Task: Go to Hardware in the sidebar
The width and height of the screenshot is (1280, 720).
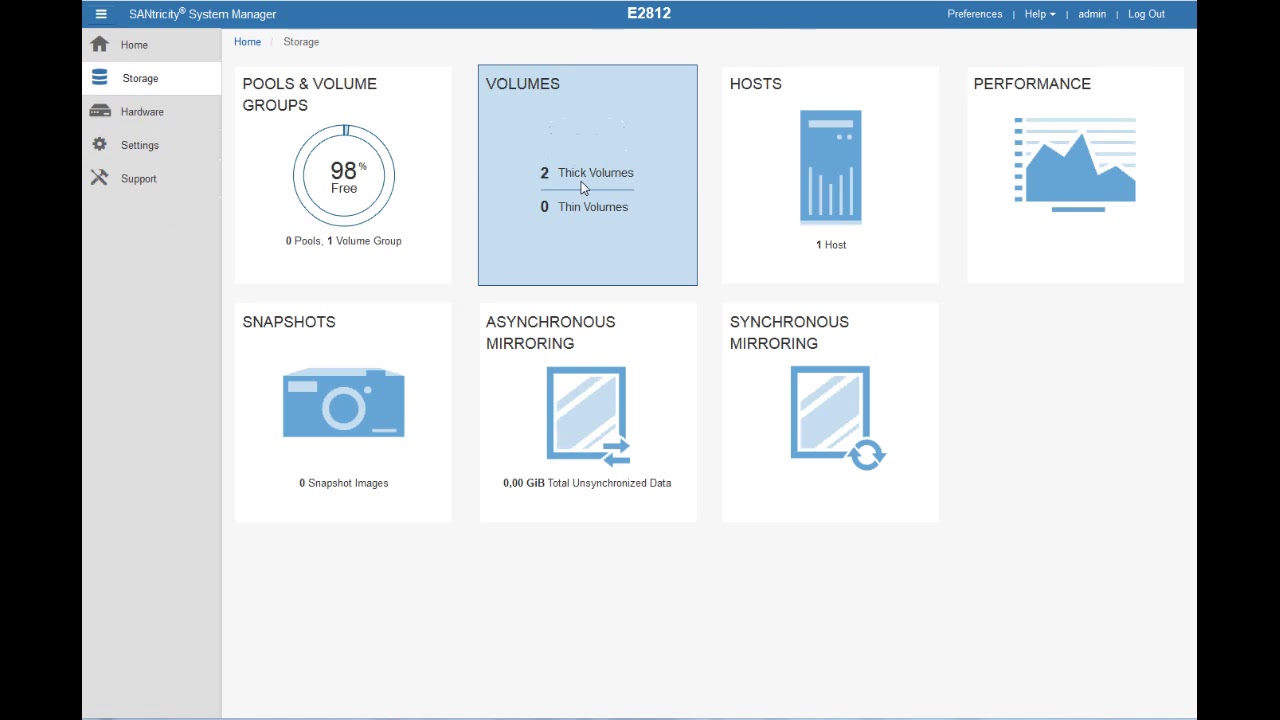Action: (x=152, y=112)
